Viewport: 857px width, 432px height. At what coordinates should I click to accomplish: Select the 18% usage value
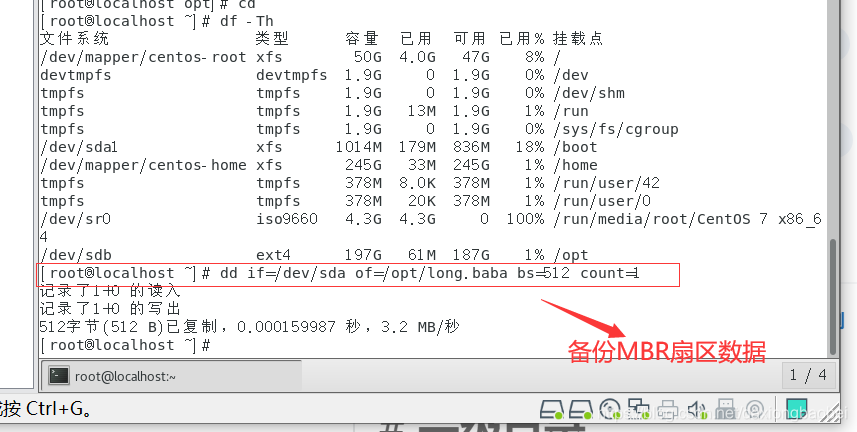[x=530, y=147]
